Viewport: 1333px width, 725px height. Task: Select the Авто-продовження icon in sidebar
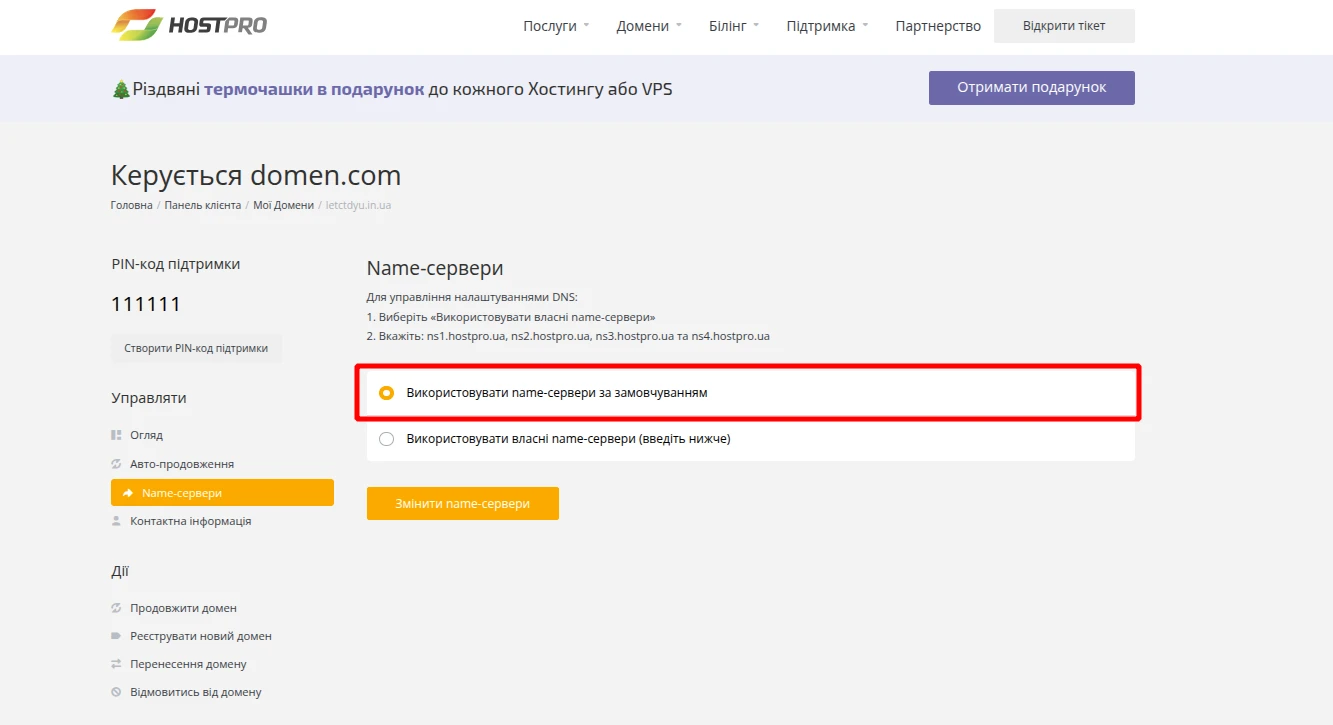tap(118, 463)
